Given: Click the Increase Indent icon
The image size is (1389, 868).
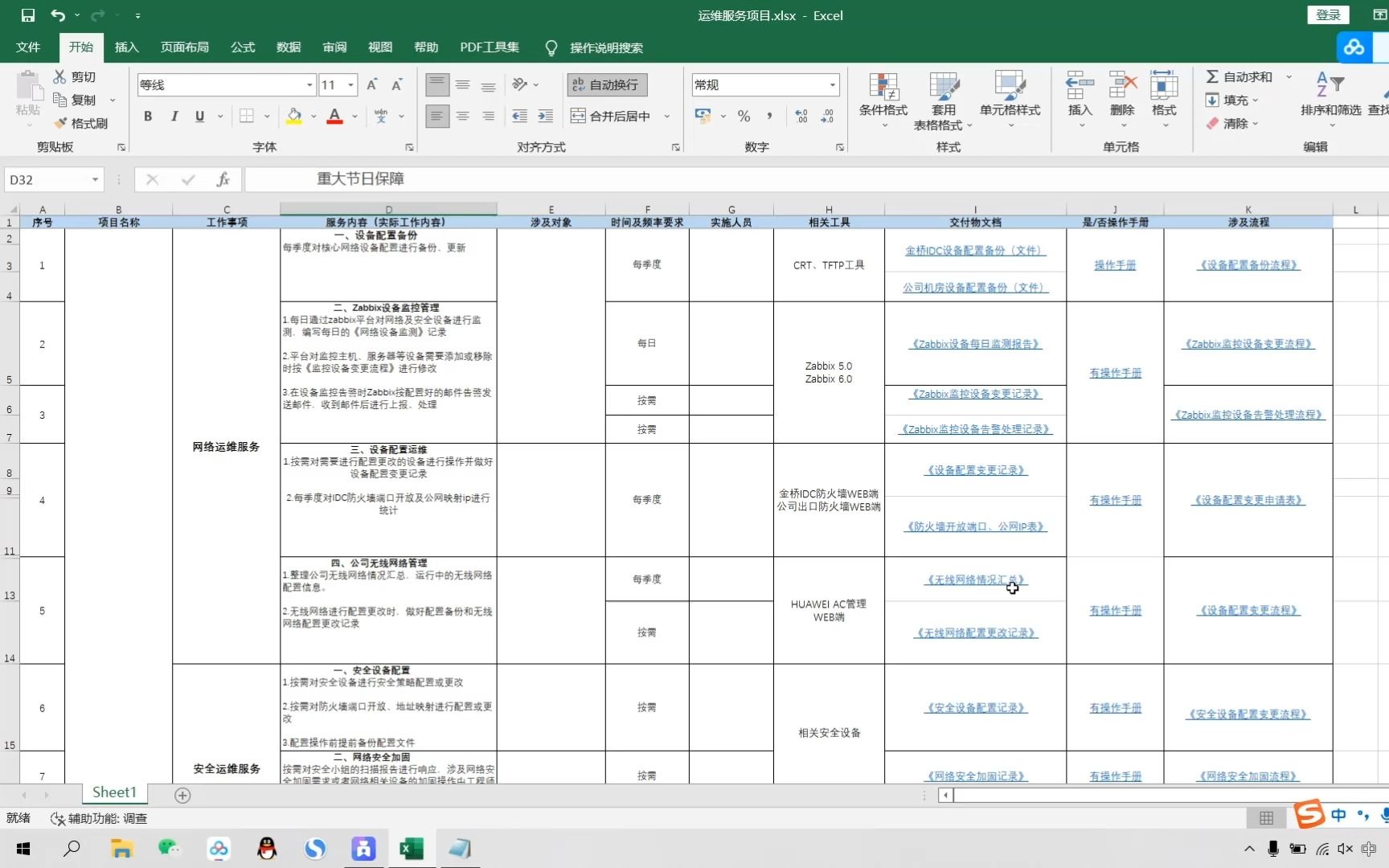Looking at the screenshot, I should tap(546, 116).
